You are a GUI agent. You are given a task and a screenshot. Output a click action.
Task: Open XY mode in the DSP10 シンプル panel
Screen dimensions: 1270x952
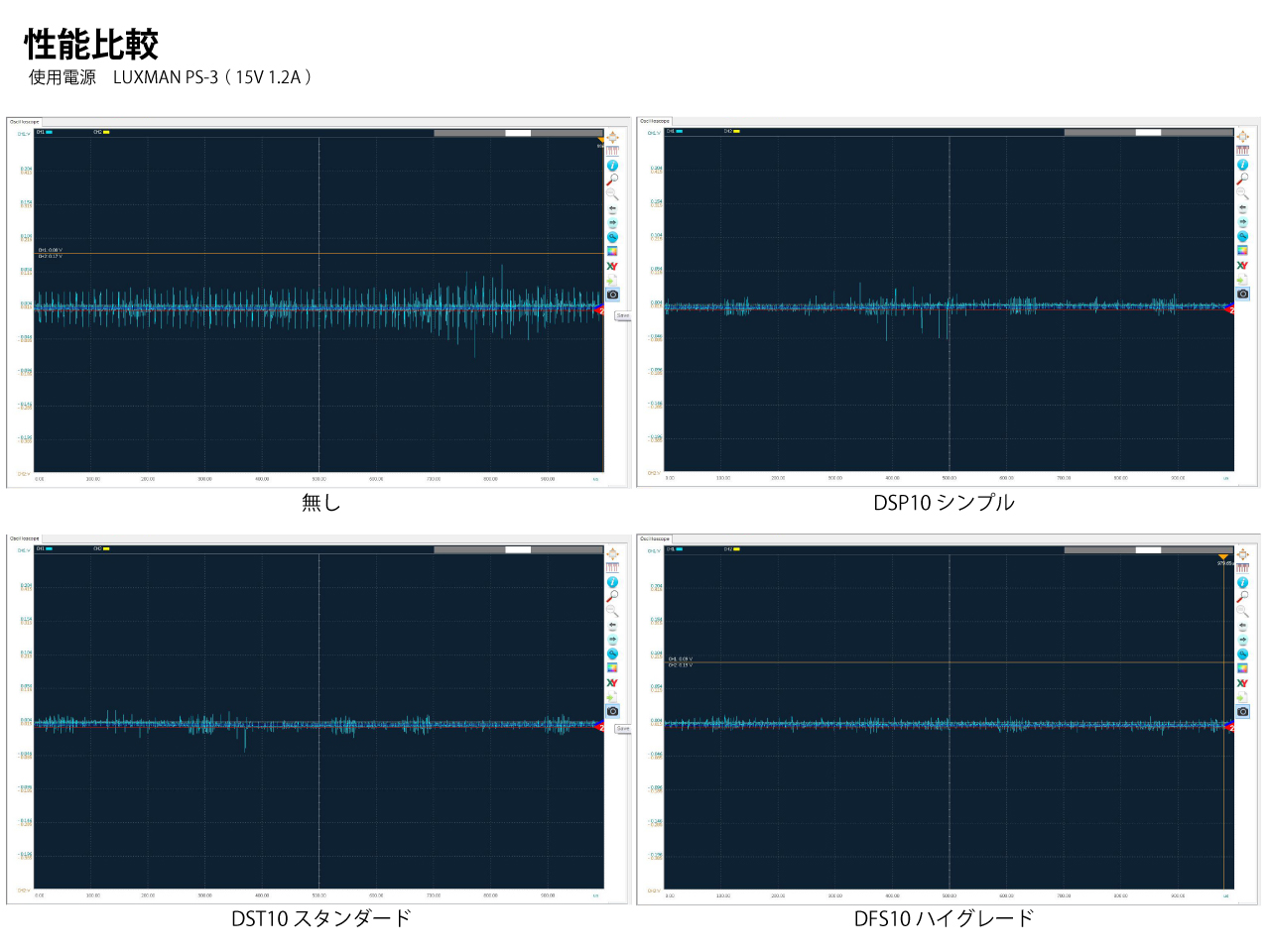[1242, 266]
